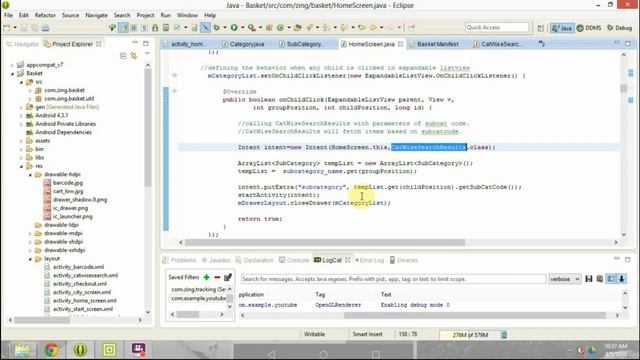The height and width of the screenshot is (360, 640).
Task: Expand the appcompat_v7 project
Action: [x=13, y=65]
